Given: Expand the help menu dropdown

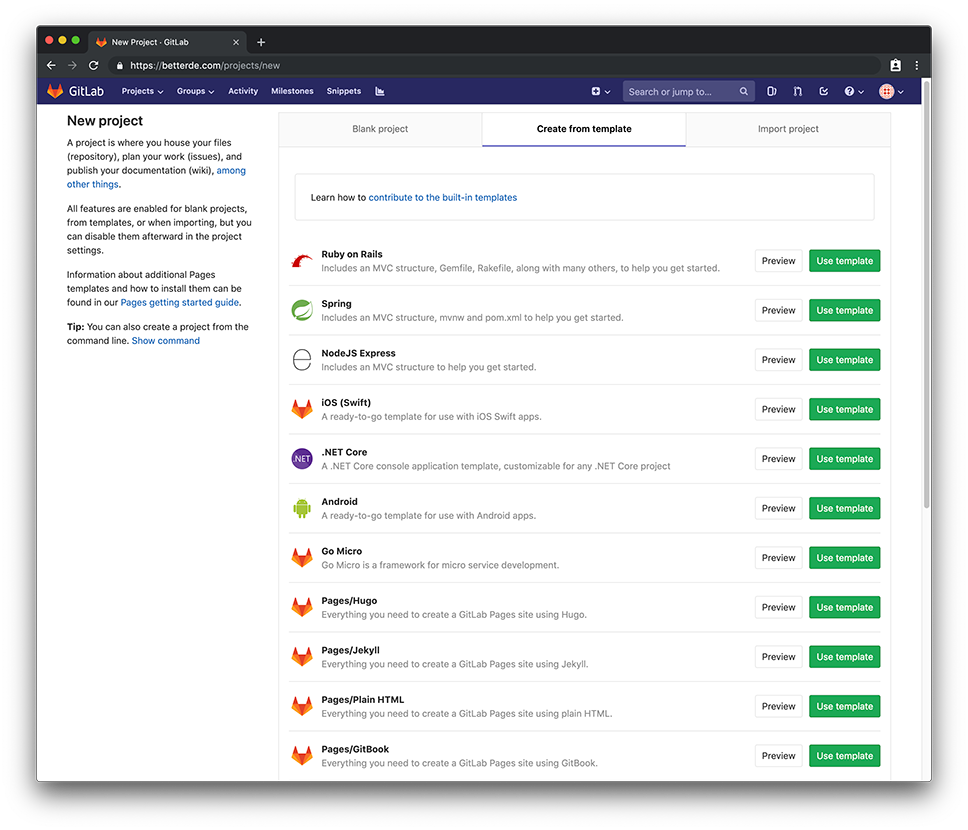Looking at the screenshot, I should click(852, 90).
